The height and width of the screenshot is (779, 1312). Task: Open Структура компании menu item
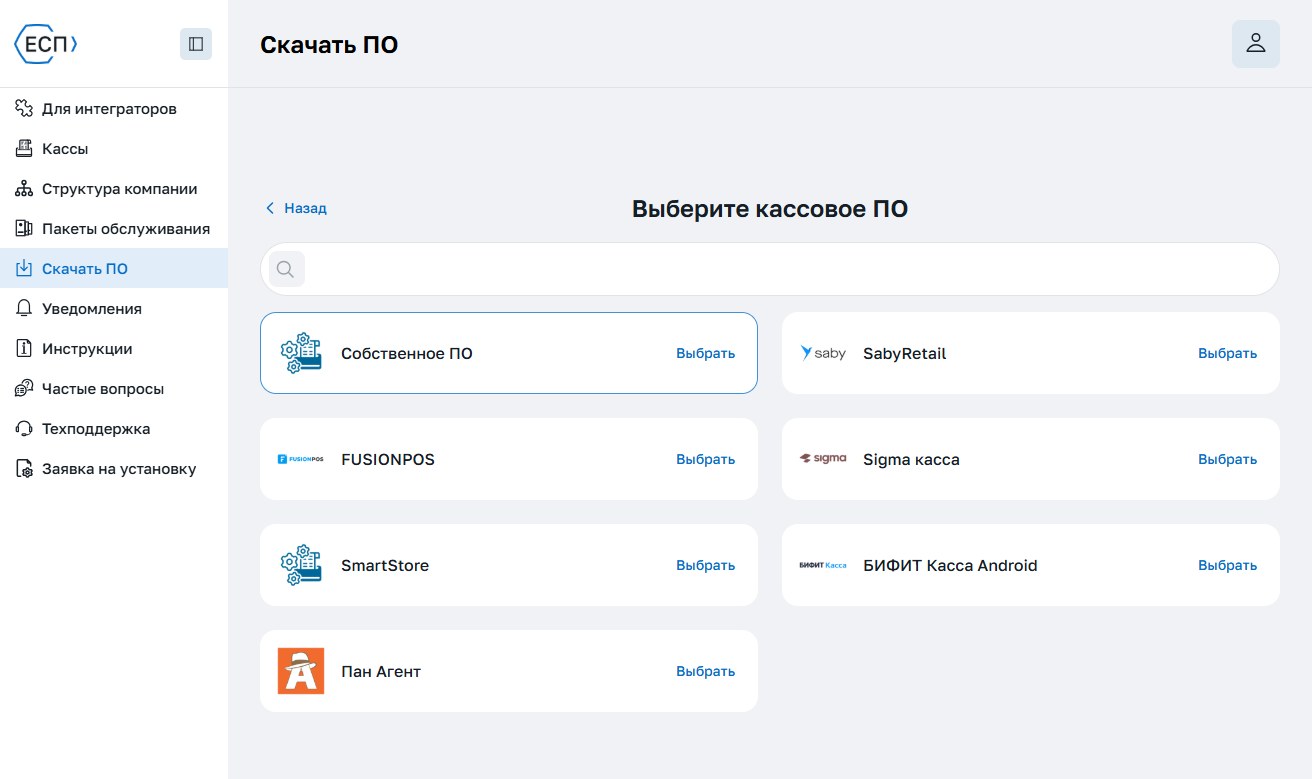pyautogui.click(x=114, y=188)
